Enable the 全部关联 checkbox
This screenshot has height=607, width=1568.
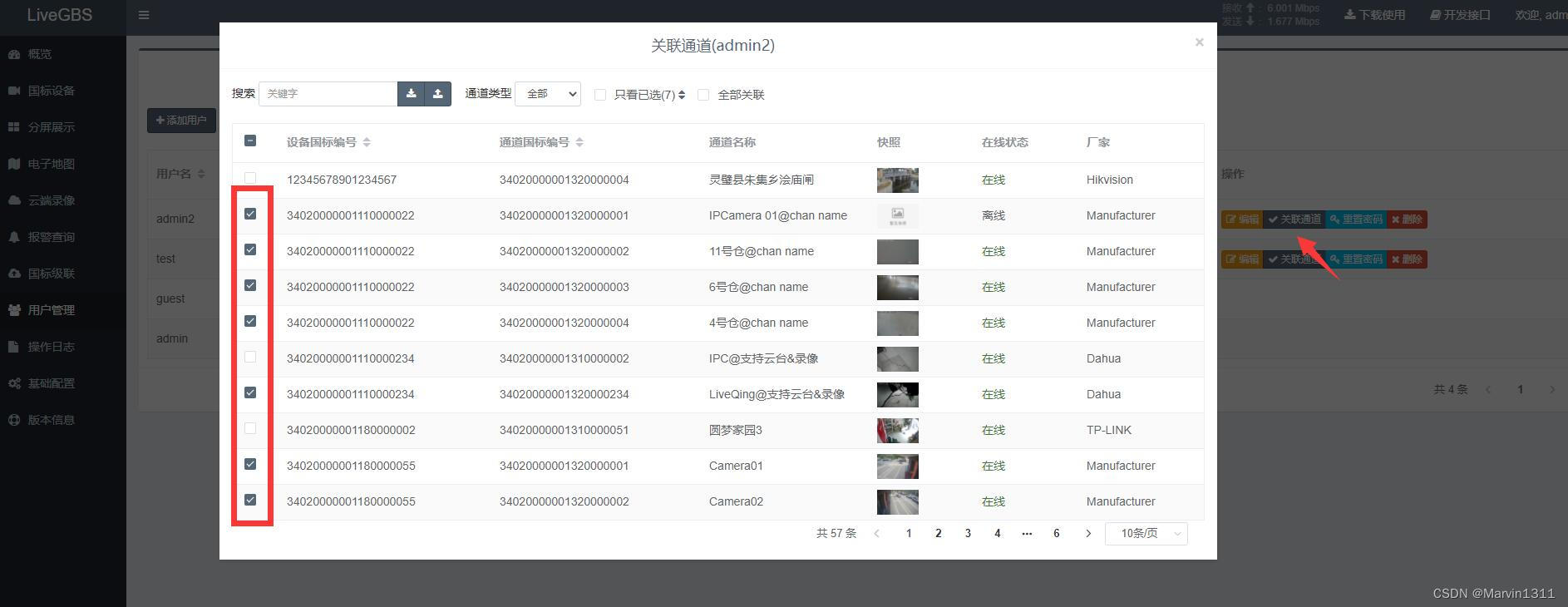coord(703,95)
